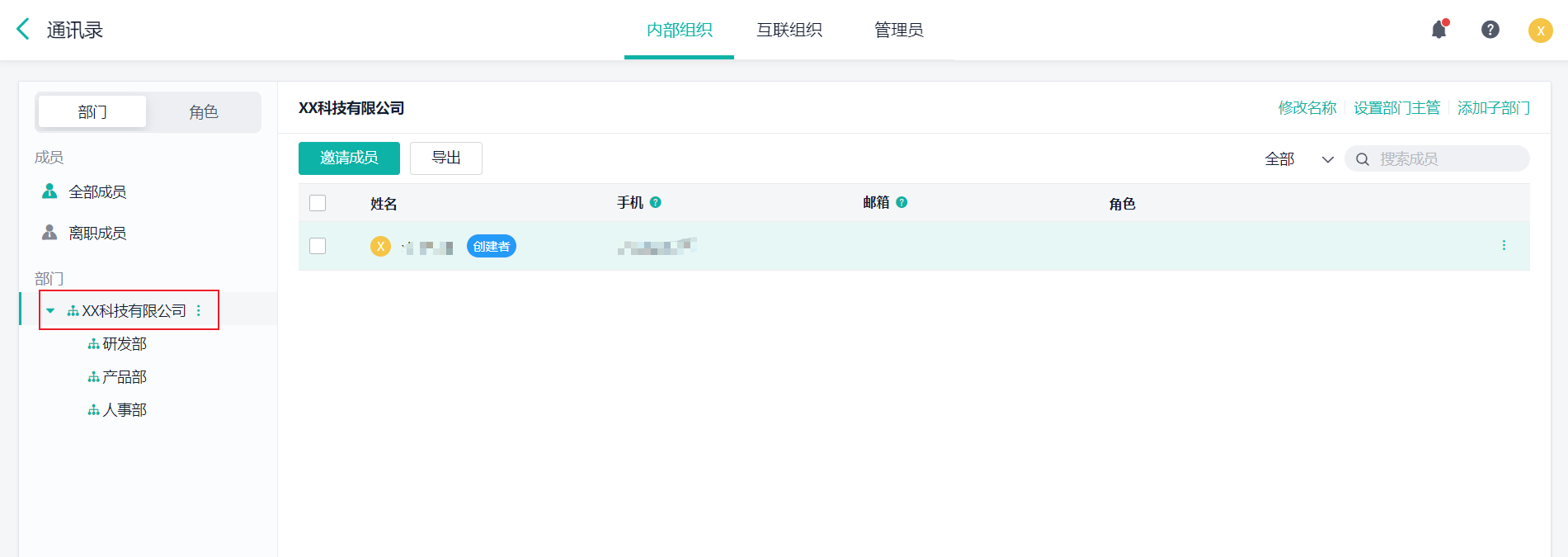Open the more options icon in member row

pos(1504,245)
